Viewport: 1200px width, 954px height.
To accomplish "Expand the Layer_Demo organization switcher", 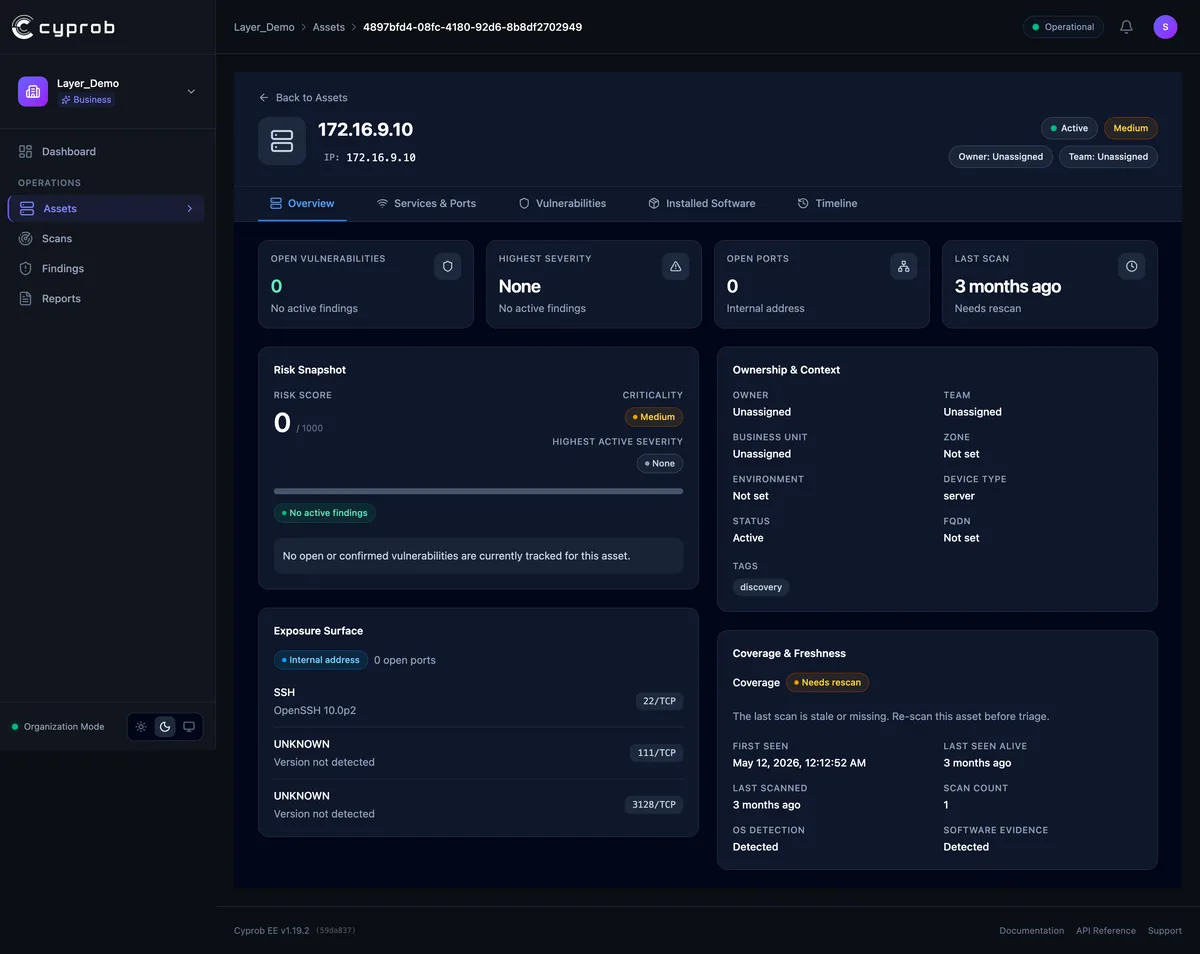I will (x=191, y=92).
